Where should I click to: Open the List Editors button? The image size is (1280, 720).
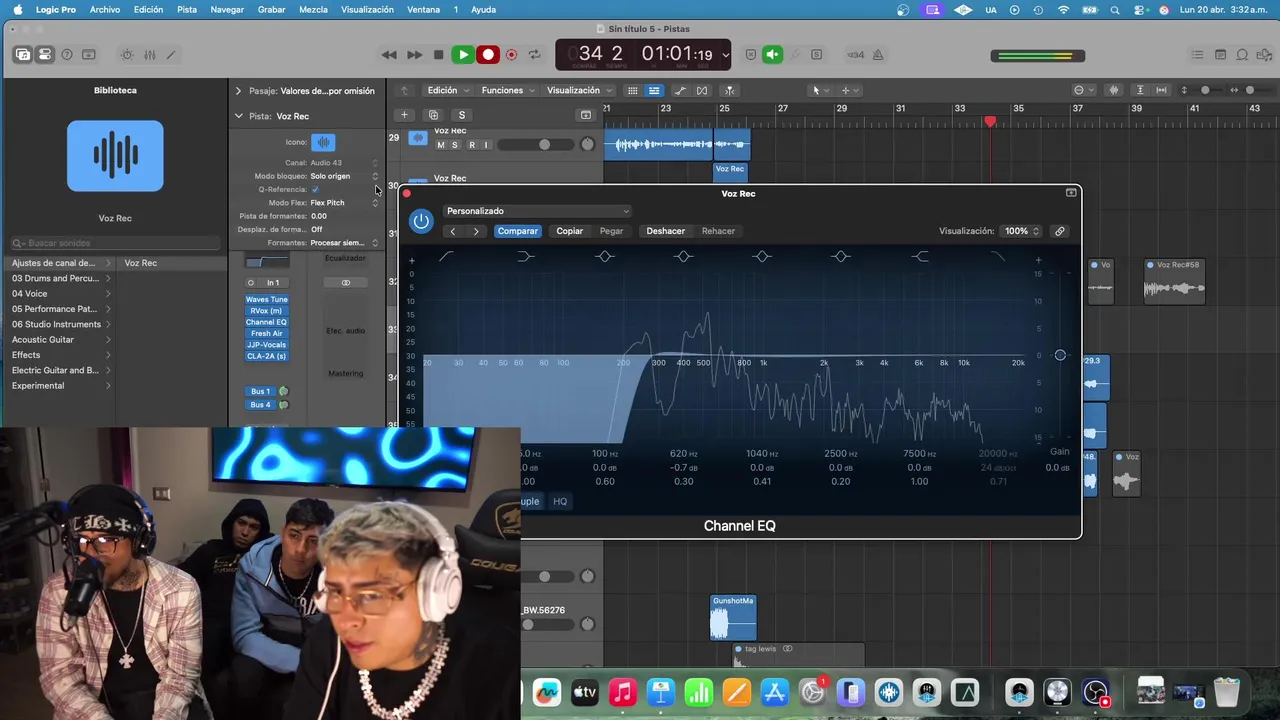tap(1198, 55)
